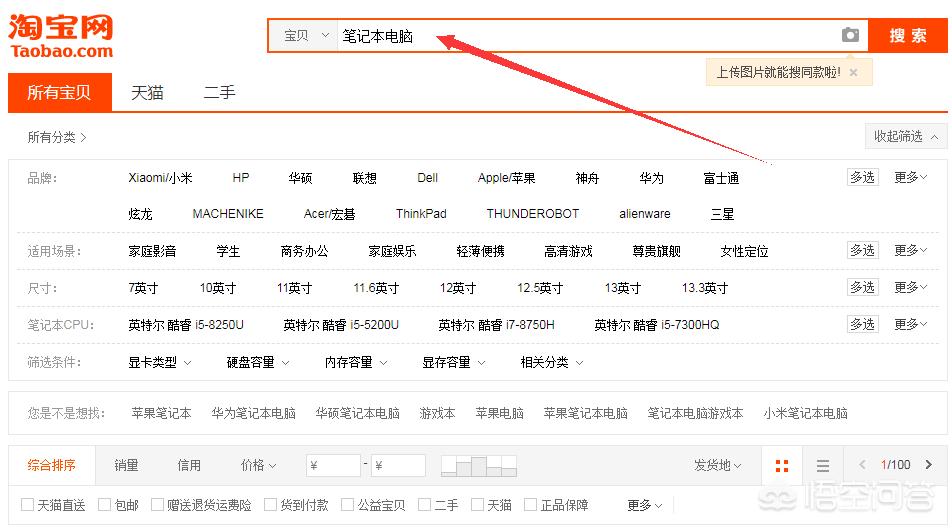Open 所有分类 breadcrumb
The width and height of the screenshot is (952, 529).
pyautogui.click(x=56, y=137)
